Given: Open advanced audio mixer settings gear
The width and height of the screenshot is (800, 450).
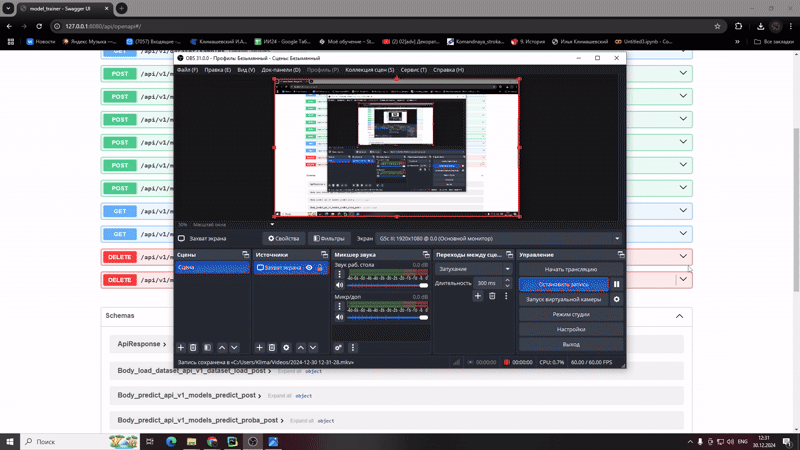Looking at the screenshot, I should 339,348.
